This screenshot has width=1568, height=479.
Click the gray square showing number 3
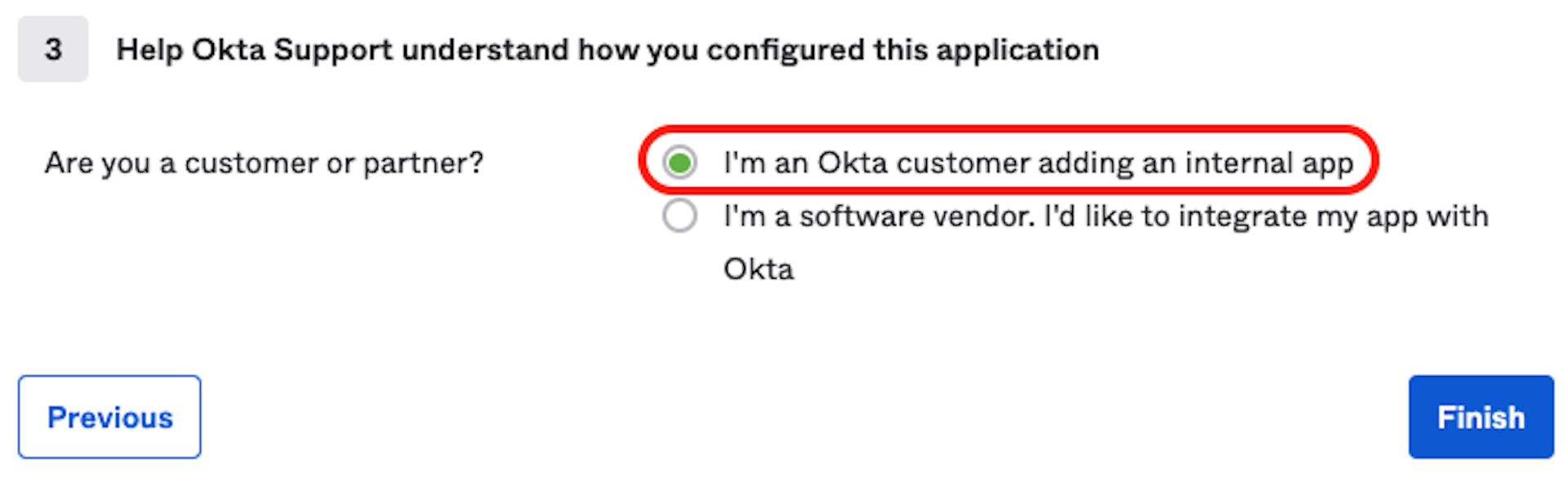pyautogui.click(x=53, y=49)
